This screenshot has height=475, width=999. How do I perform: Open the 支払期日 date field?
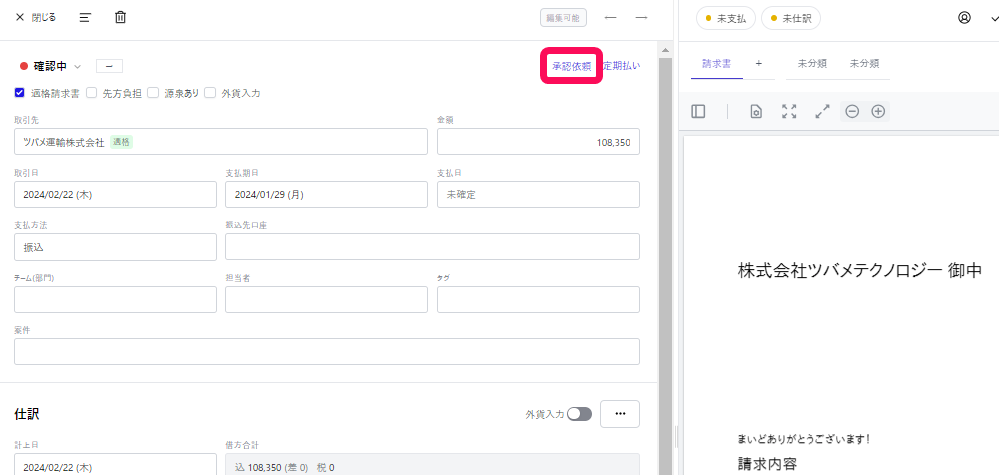click(326, 194)
